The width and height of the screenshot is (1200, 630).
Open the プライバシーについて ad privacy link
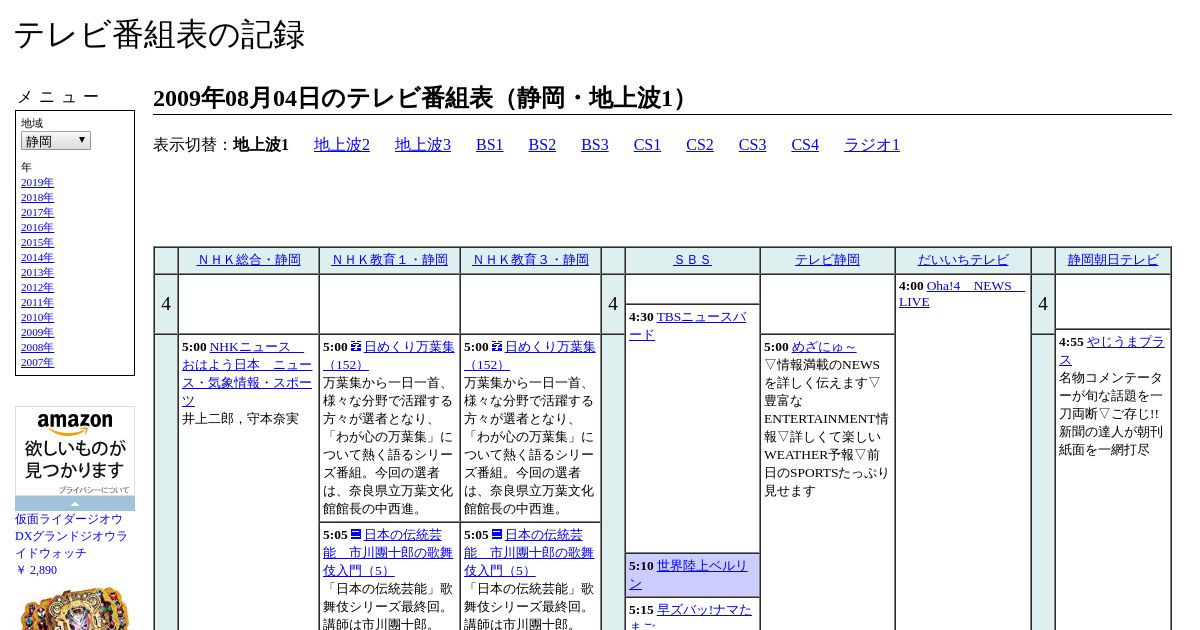94,490
